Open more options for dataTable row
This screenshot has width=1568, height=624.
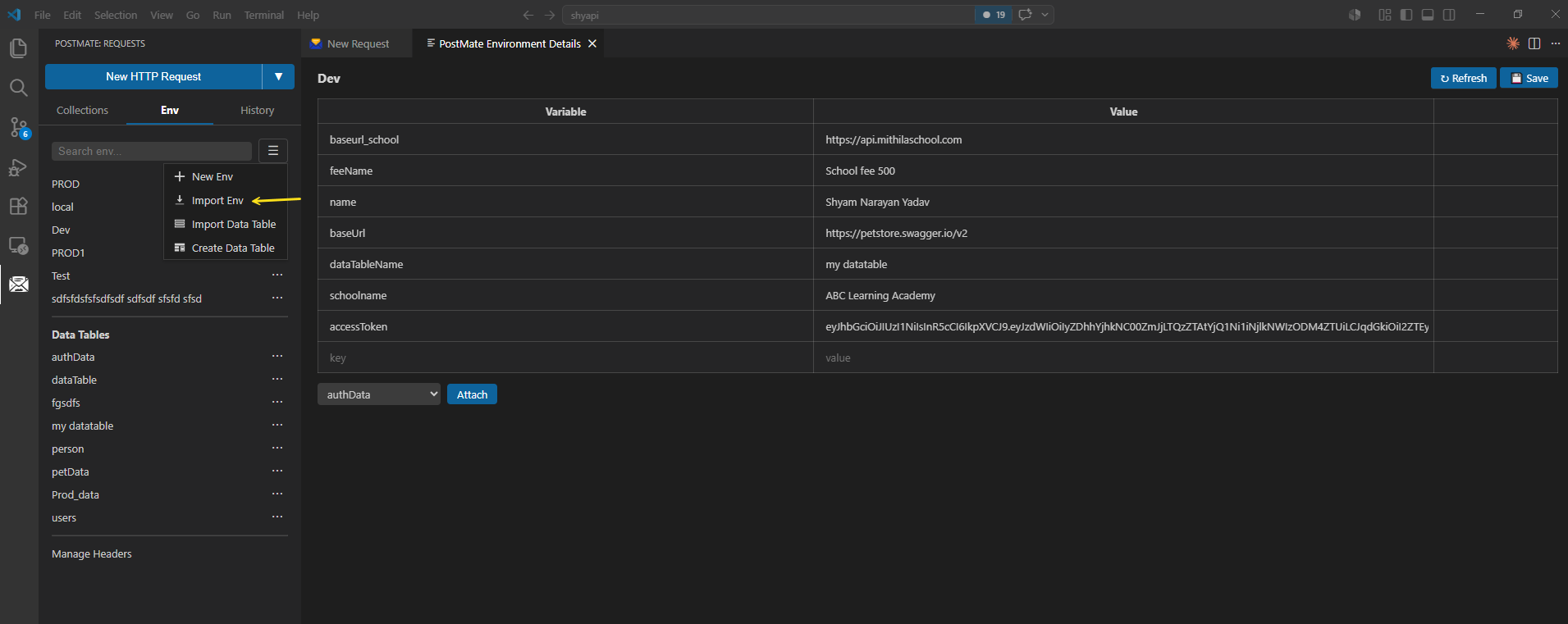[x=277, y=380]
